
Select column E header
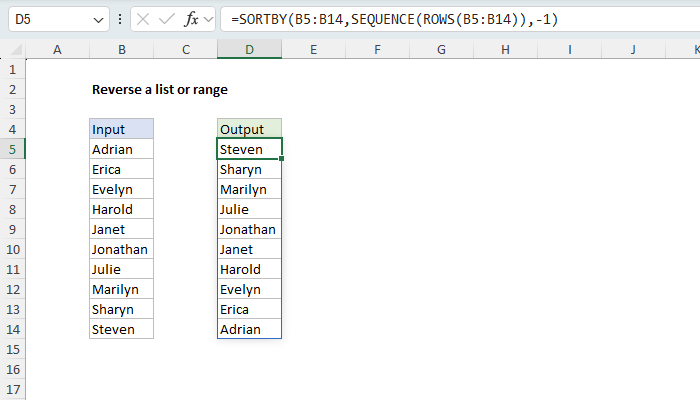coord(313,50)
